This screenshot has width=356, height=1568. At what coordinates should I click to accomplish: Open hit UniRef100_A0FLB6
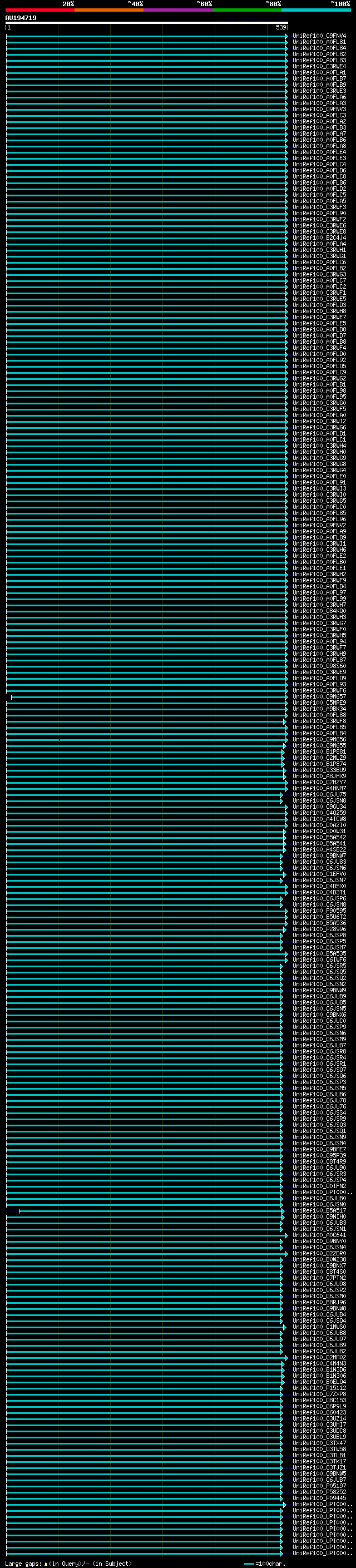pos(319,140)
